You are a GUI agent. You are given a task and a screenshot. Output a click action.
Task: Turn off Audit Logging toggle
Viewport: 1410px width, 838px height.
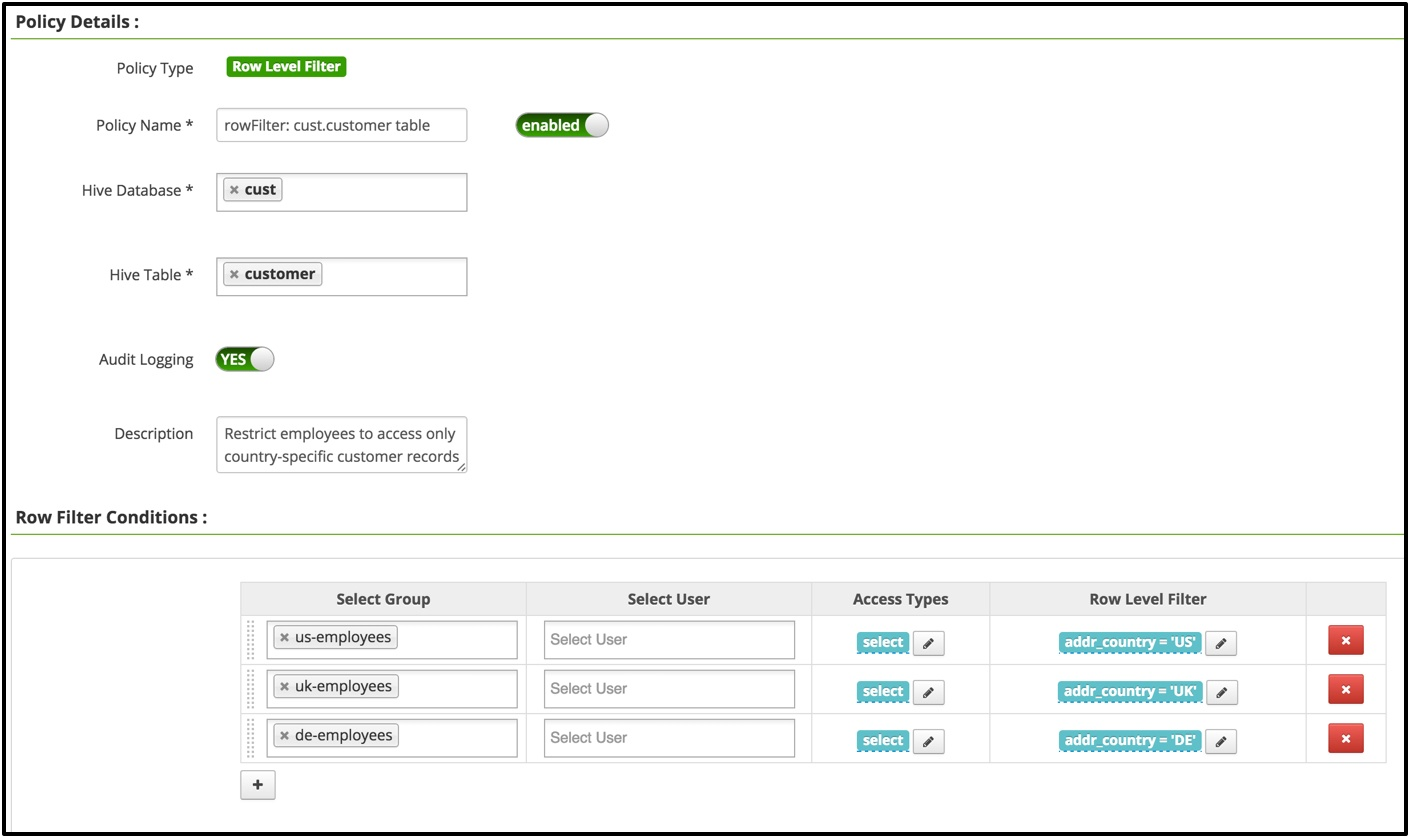[x=244, y=359]
